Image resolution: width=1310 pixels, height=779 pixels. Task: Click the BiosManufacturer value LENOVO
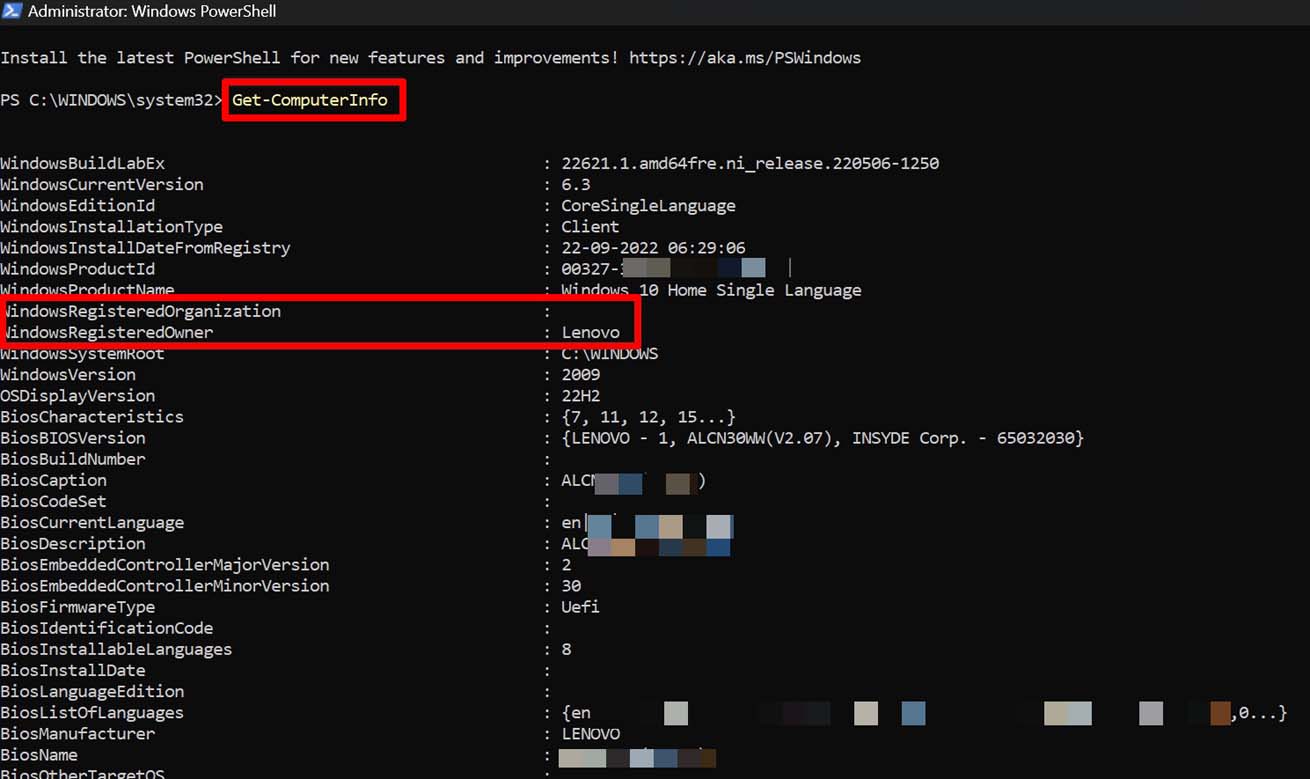pyautogui.click(x=590, y=733)
